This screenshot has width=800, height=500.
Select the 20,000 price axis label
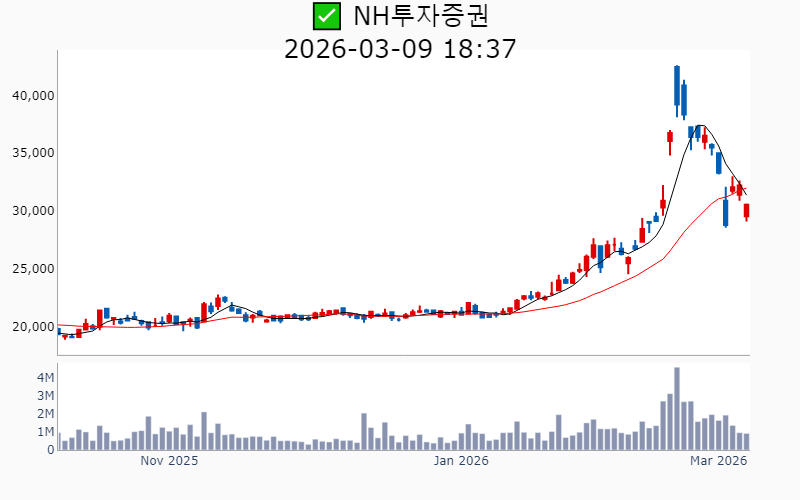click(x=31, y=327)
